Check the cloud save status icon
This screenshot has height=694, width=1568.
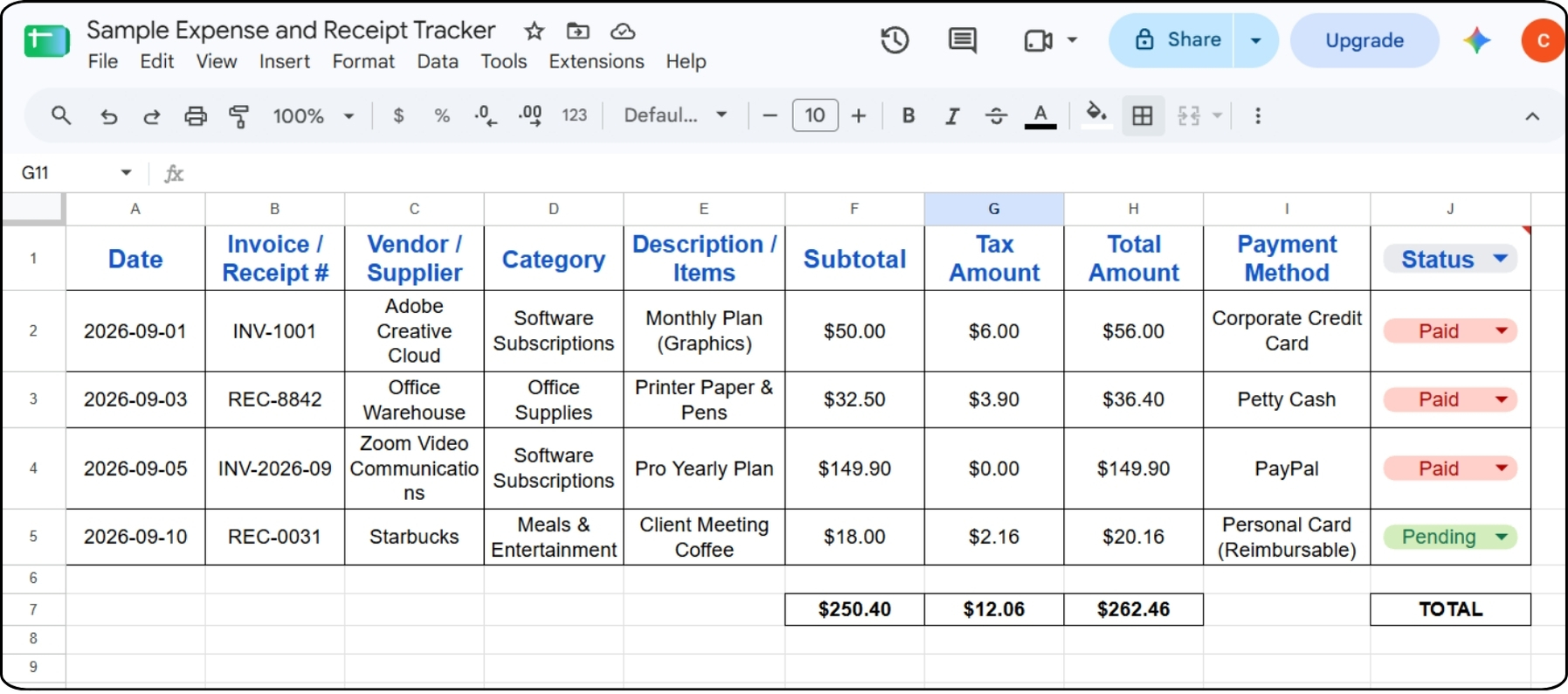(x=622, y=31)
